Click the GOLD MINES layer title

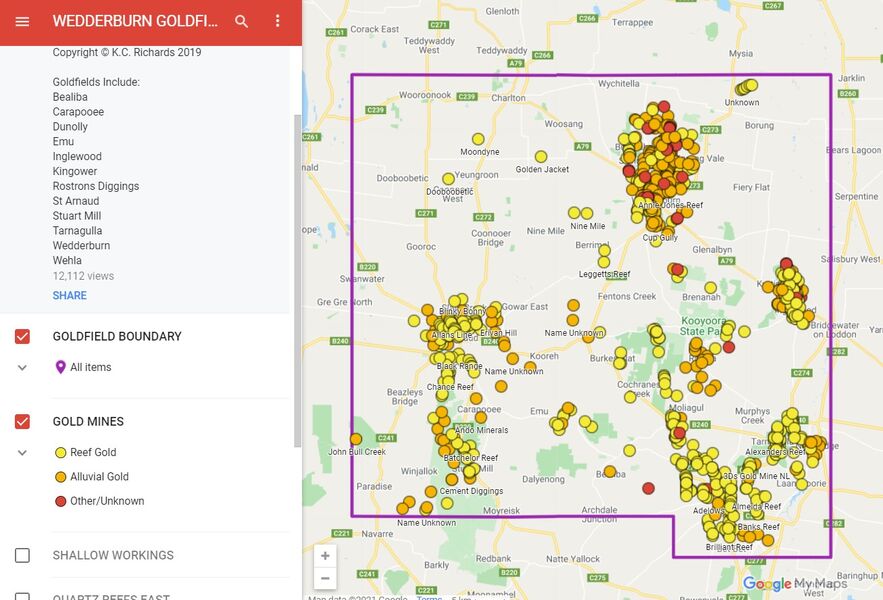click(x=88, y=421)
